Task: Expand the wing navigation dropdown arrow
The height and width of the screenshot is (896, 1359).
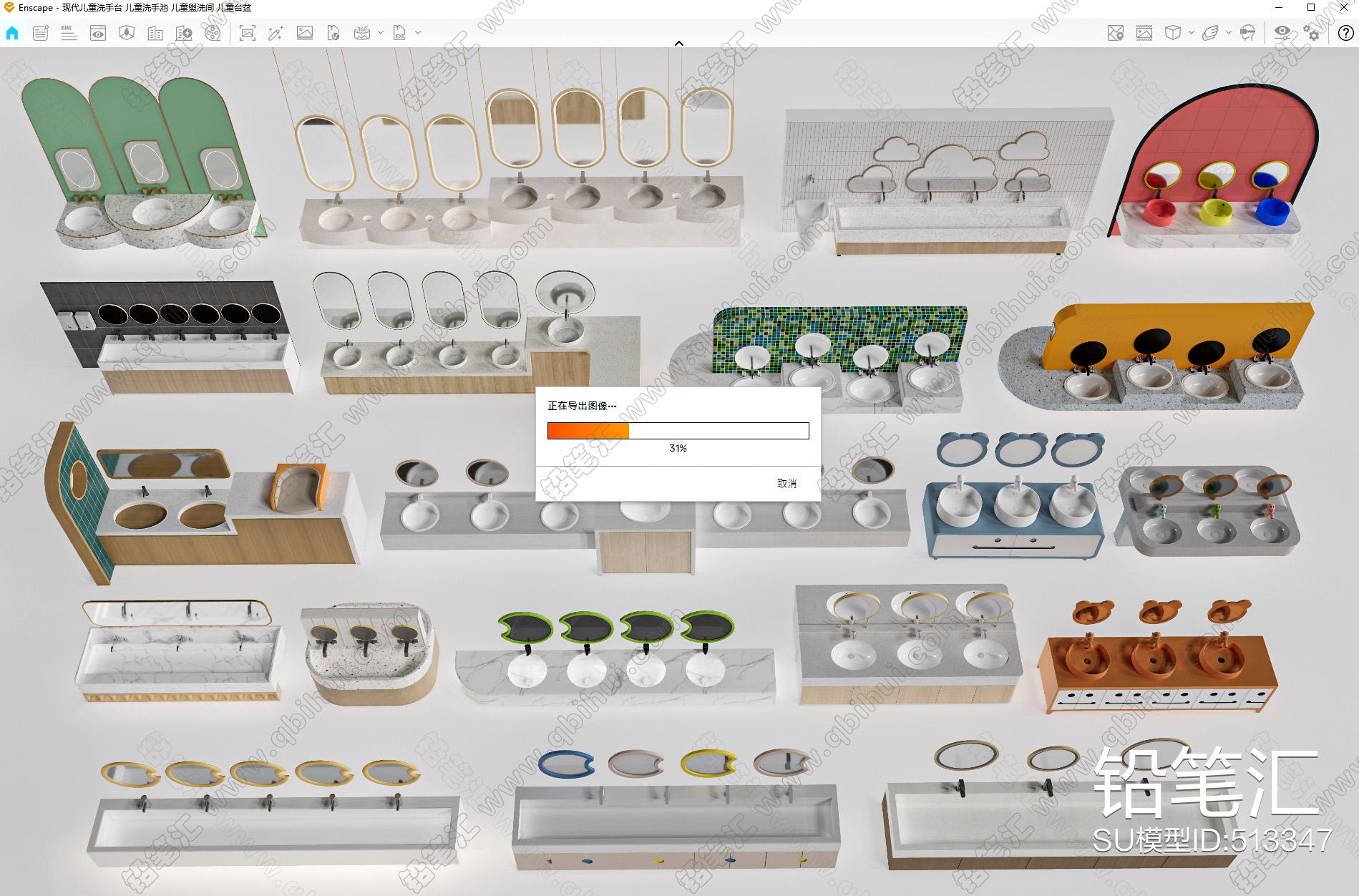Action: (1229, 32)
